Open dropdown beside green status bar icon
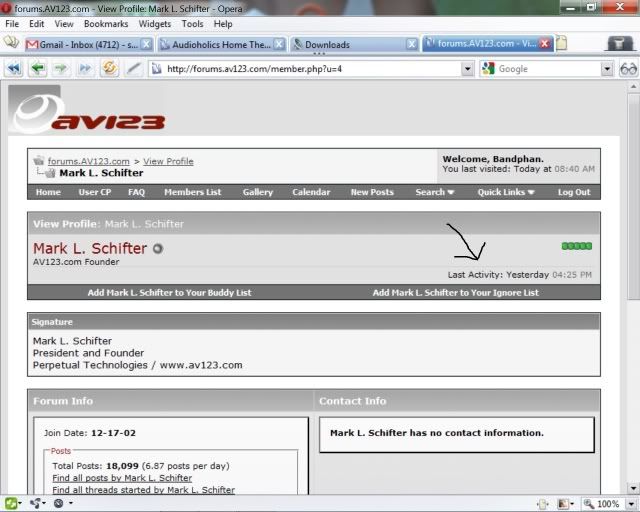The height and width of the screenshot is (512, 640). 20,503
